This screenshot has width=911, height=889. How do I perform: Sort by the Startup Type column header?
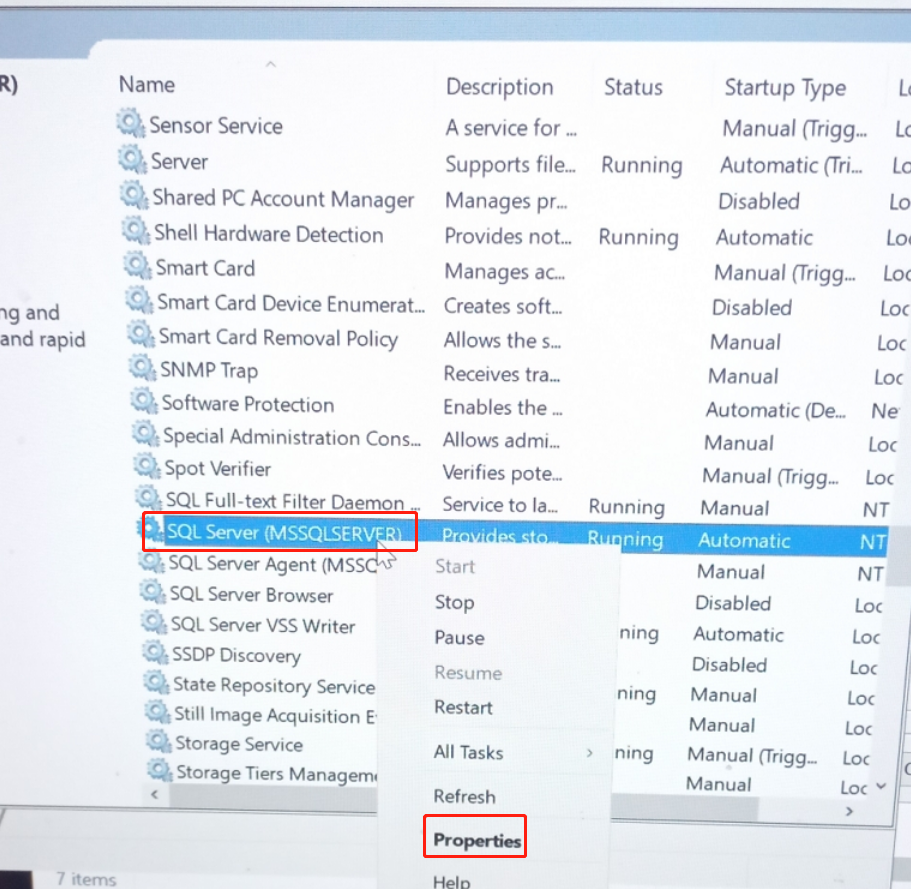784,89
